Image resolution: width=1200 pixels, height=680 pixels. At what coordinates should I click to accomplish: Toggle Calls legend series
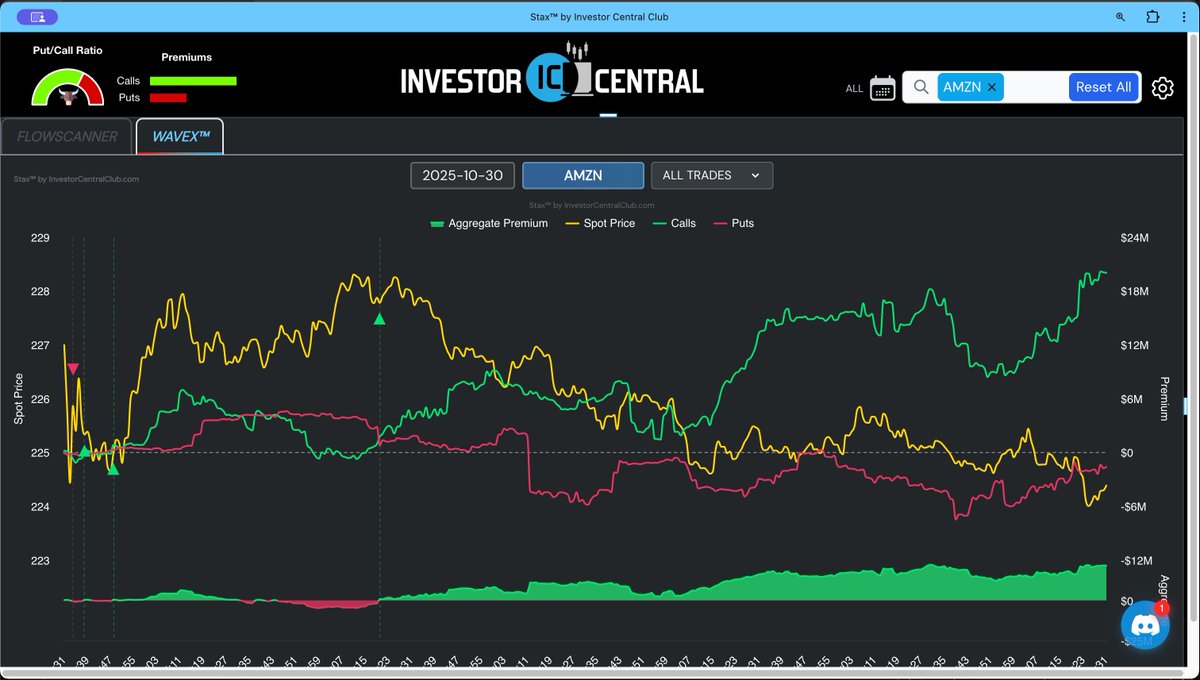674,223
